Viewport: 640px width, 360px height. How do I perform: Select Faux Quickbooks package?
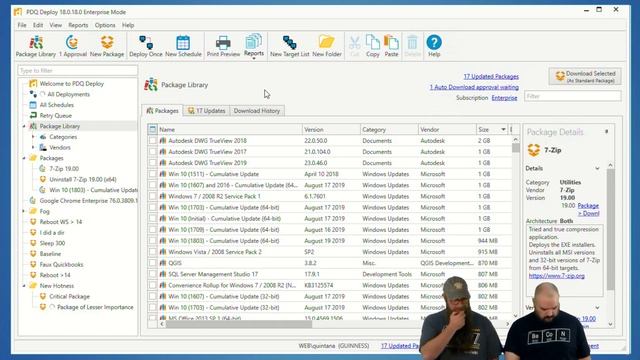tap(61, 264)
